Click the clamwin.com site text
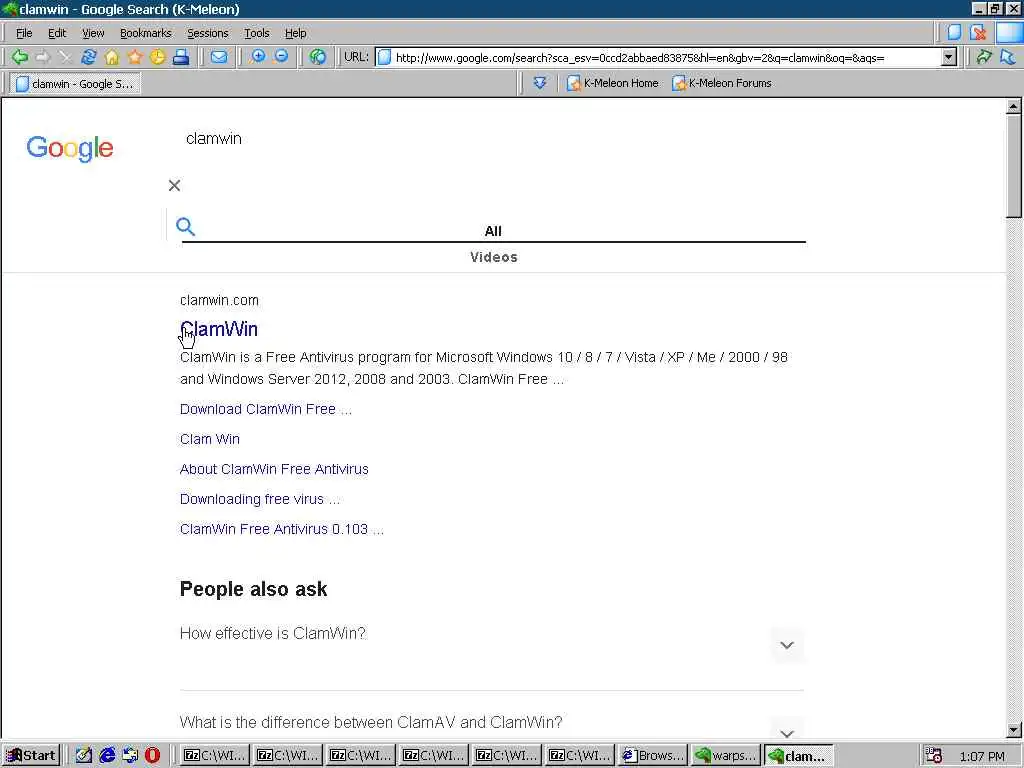The width and height of the screenshot is (1024, 768). 219,300
